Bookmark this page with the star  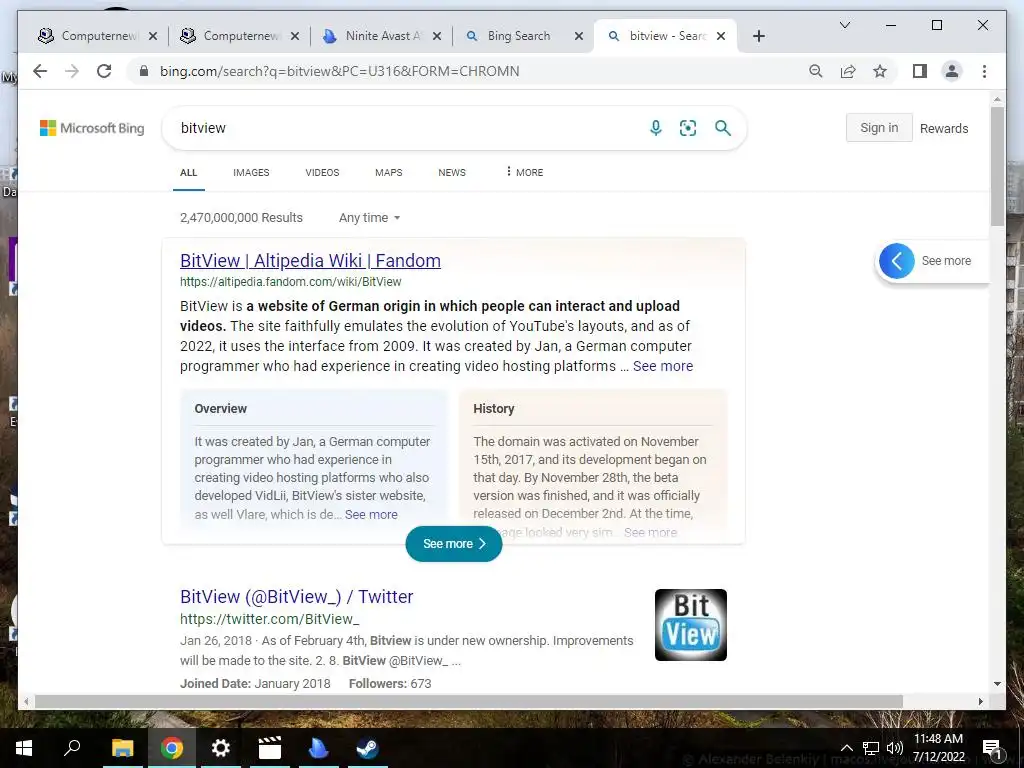pyautogui.click(x=880, y=71)
